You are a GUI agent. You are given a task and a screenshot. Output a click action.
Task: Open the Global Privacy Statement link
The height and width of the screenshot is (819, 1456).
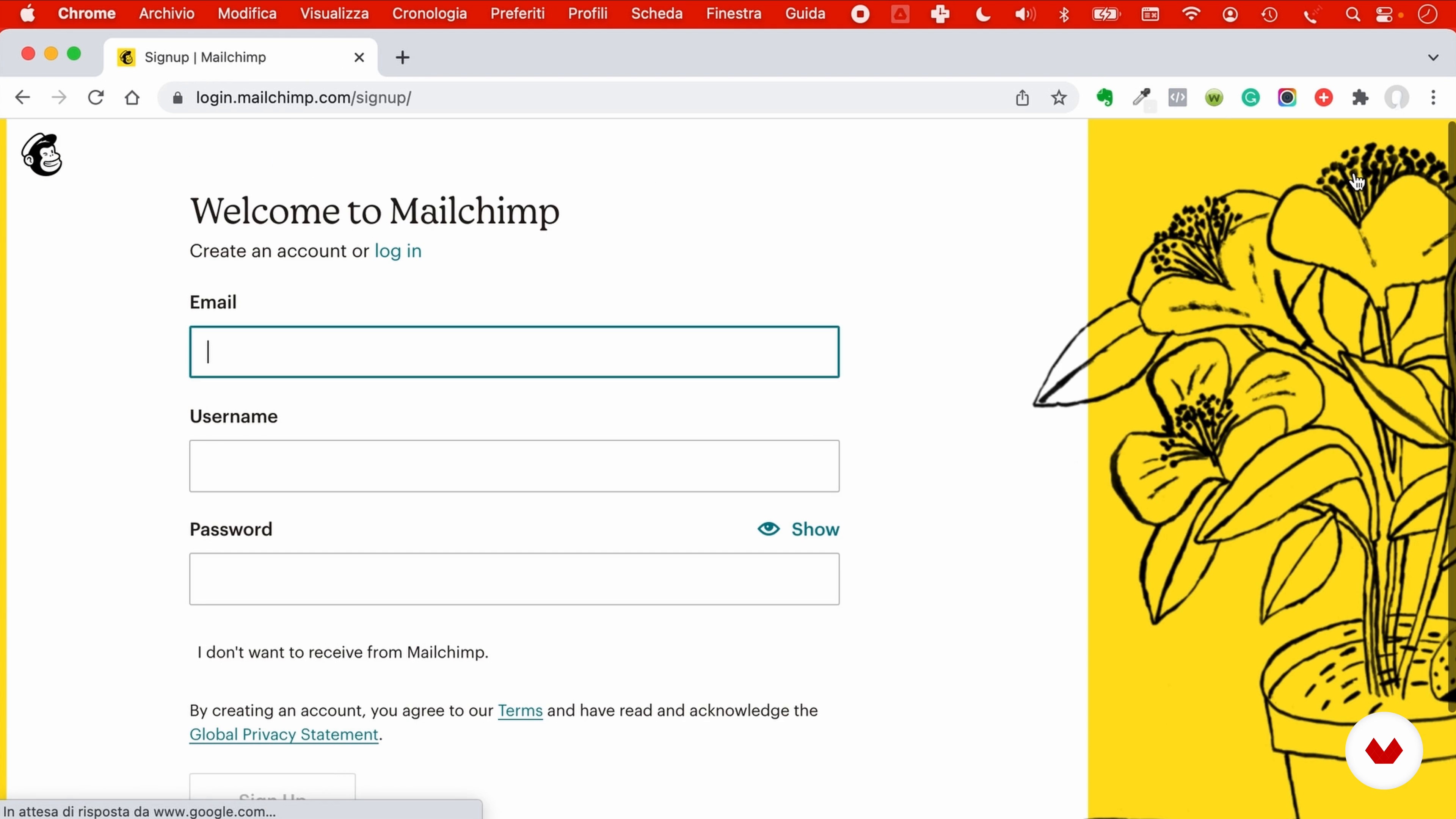point(284,734)
